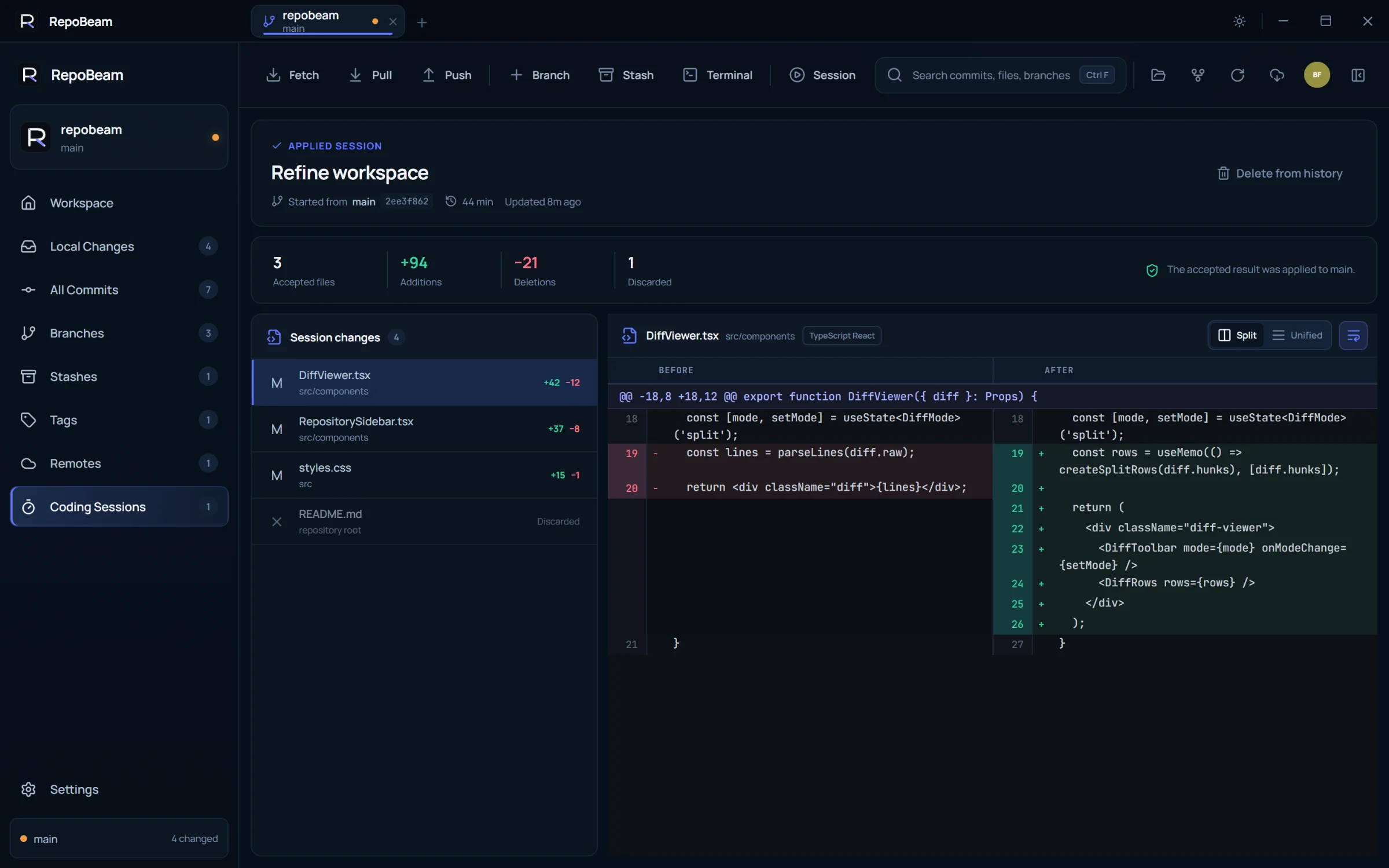The height and width of the screenshot is (868, 1389).
Task: Click the Ctrl F shortcut hint
Action: (x=1097, y=75)
